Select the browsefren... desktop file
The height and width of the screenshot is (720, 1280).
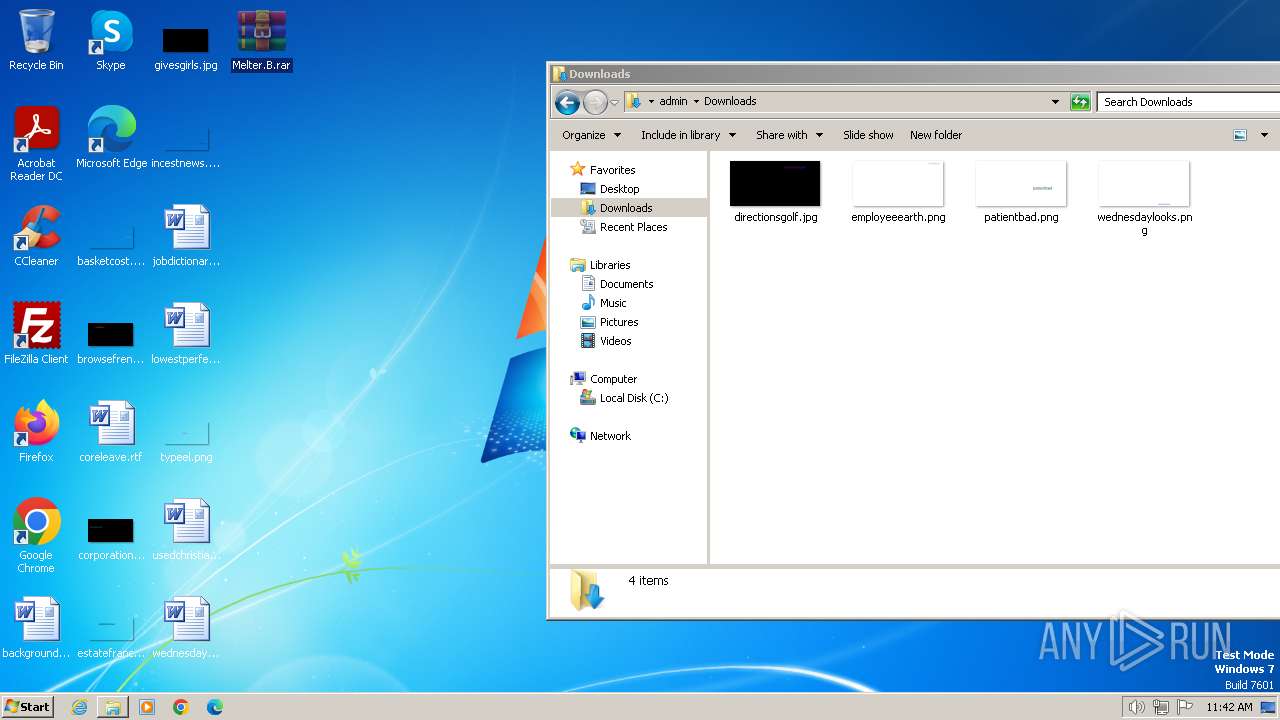tap(111, 342)
